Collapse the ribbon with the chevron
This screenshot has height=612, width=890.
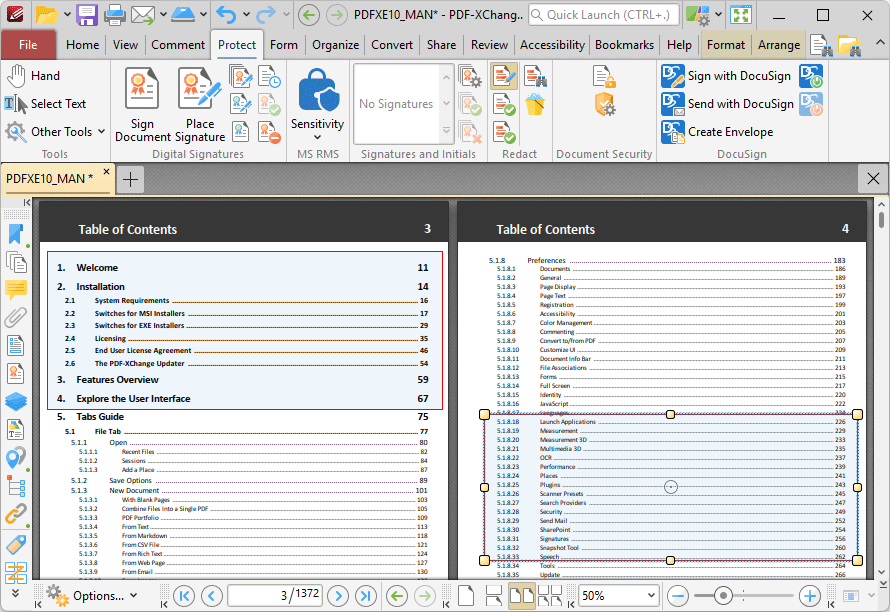880,43
